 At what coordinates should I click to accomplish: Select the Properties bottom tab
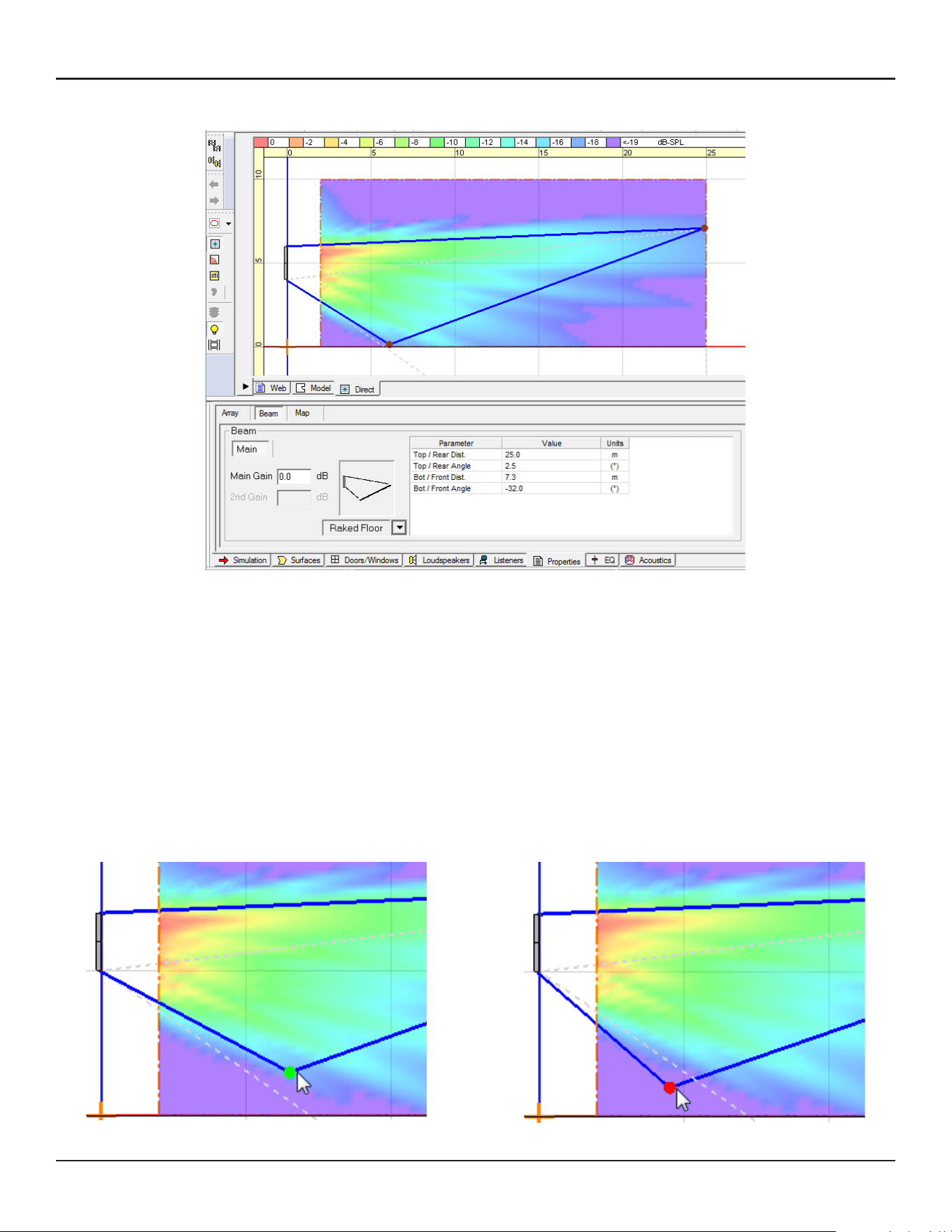[x=557, y=561]
